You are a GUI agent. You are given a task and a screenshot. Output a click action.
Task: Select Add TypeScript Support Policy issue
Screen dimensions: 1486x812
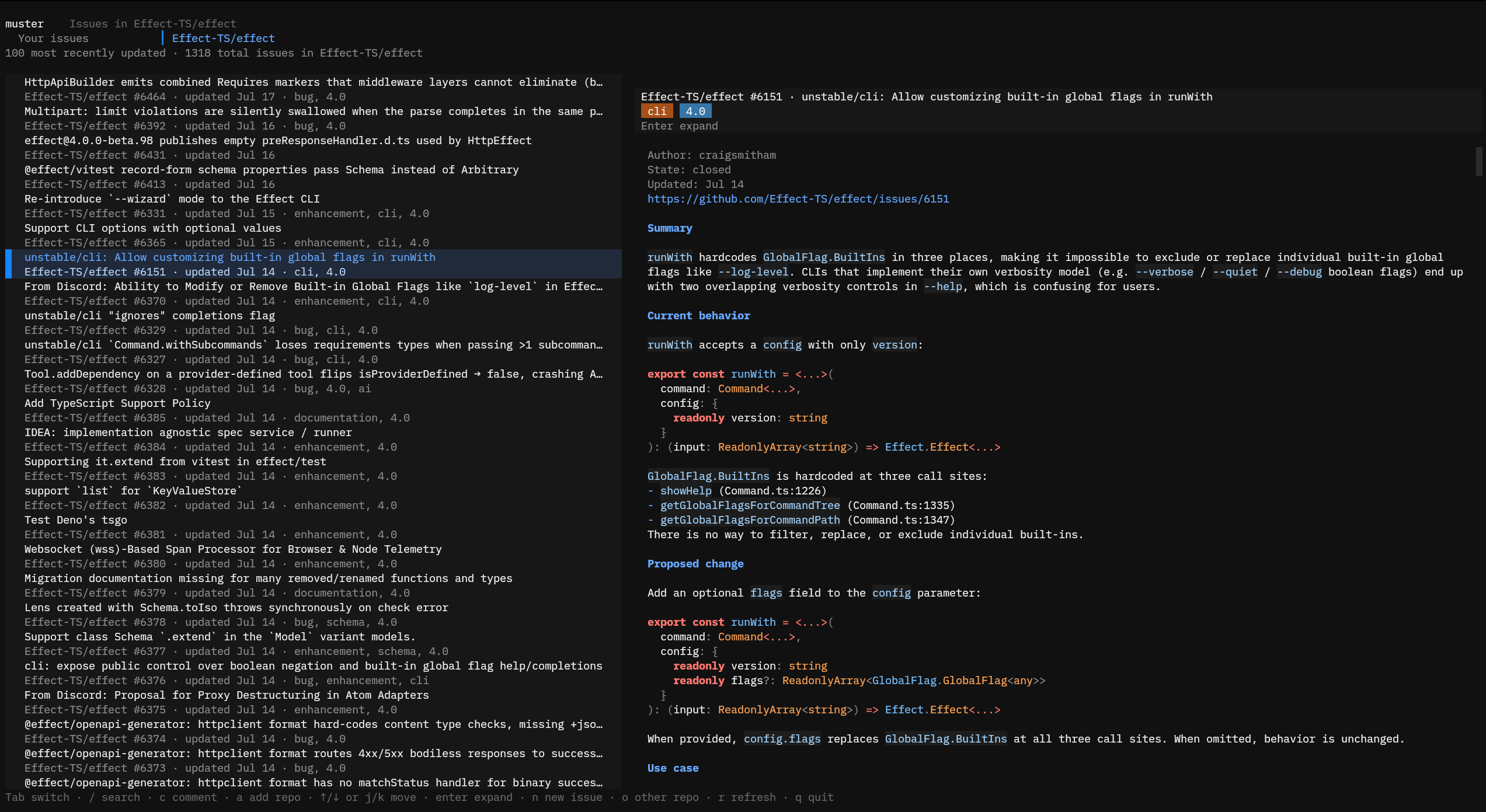pyautogui.click(x=314, y=410)
